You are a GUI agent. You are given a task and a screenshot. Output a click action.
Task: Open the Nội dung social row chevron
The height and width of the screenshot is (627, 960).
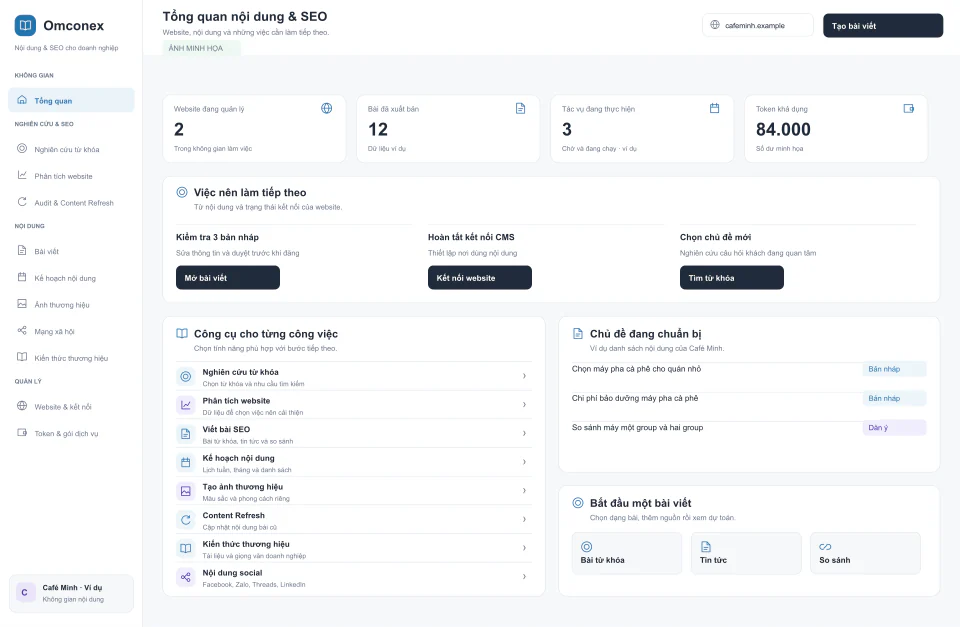click(x=524, y=577)
